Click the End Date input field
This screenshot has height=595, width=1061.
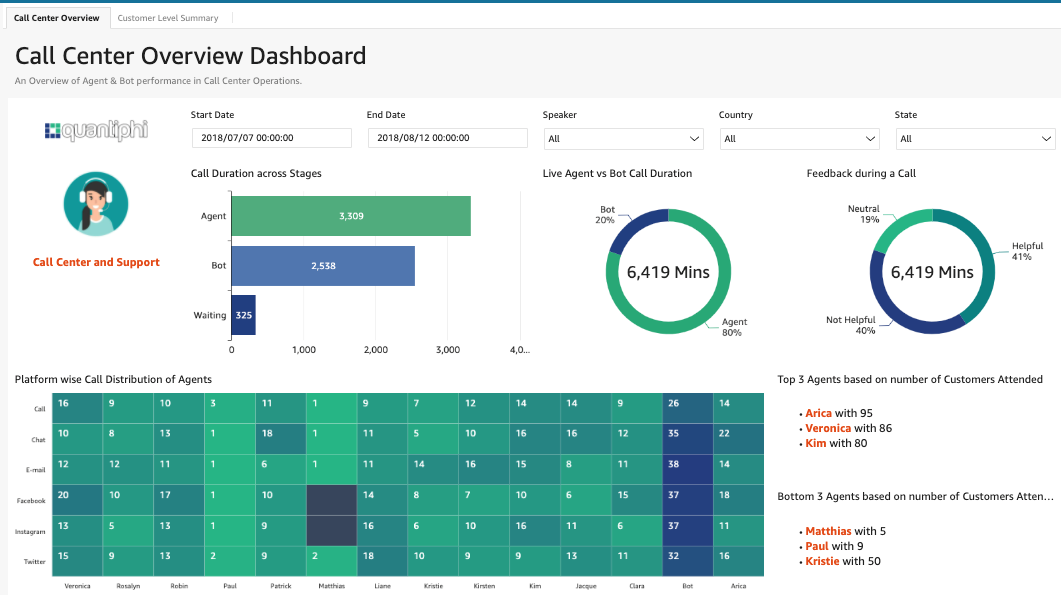[x=447, y=138]
